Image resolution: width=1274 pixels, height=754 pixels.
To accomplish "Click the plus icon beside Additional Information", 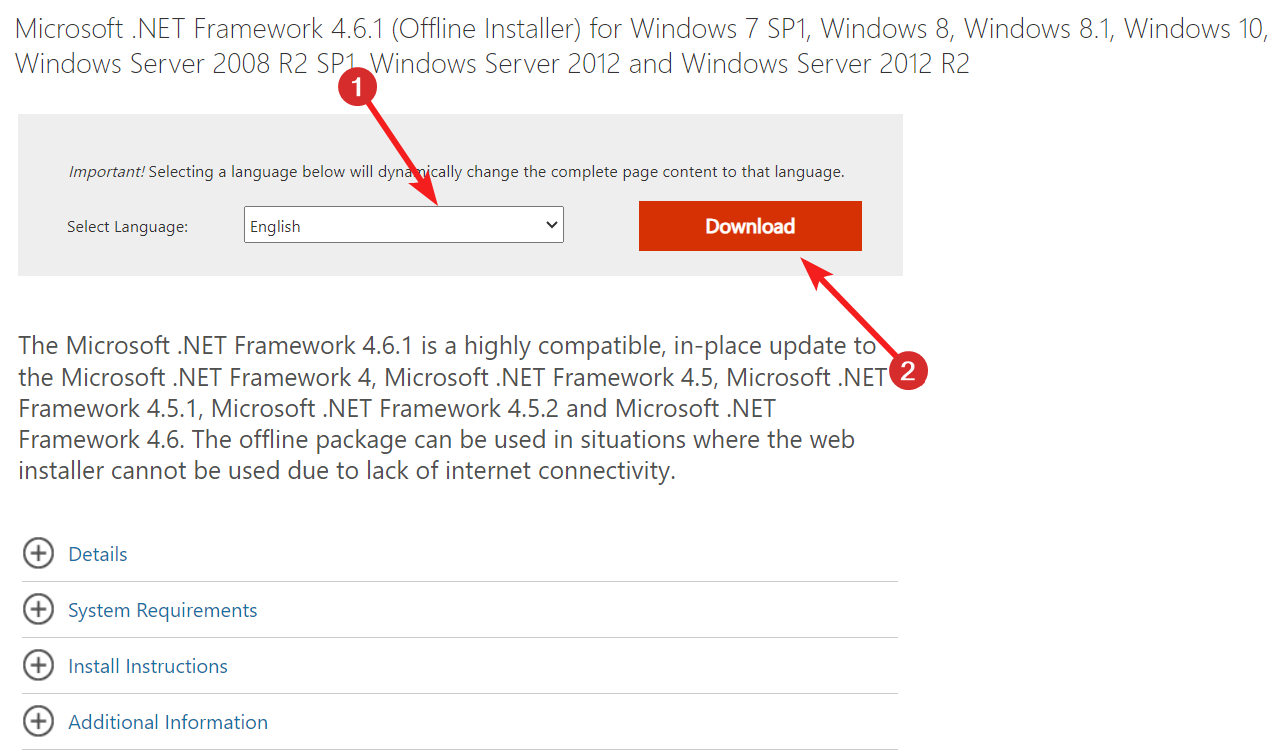I will pos(38,722).
